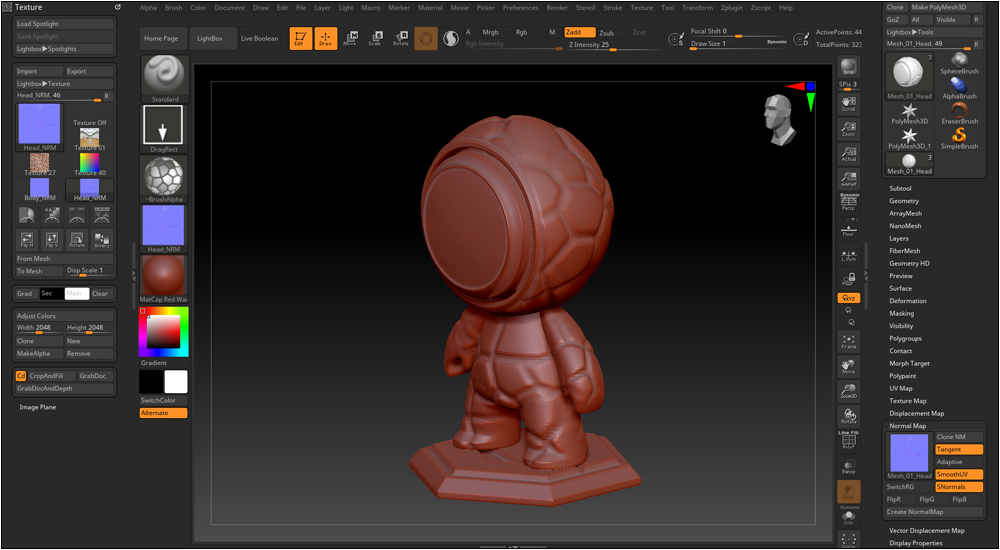Select the Scale transform tool
Screen dimensions: 1000x550
[375, 38]
